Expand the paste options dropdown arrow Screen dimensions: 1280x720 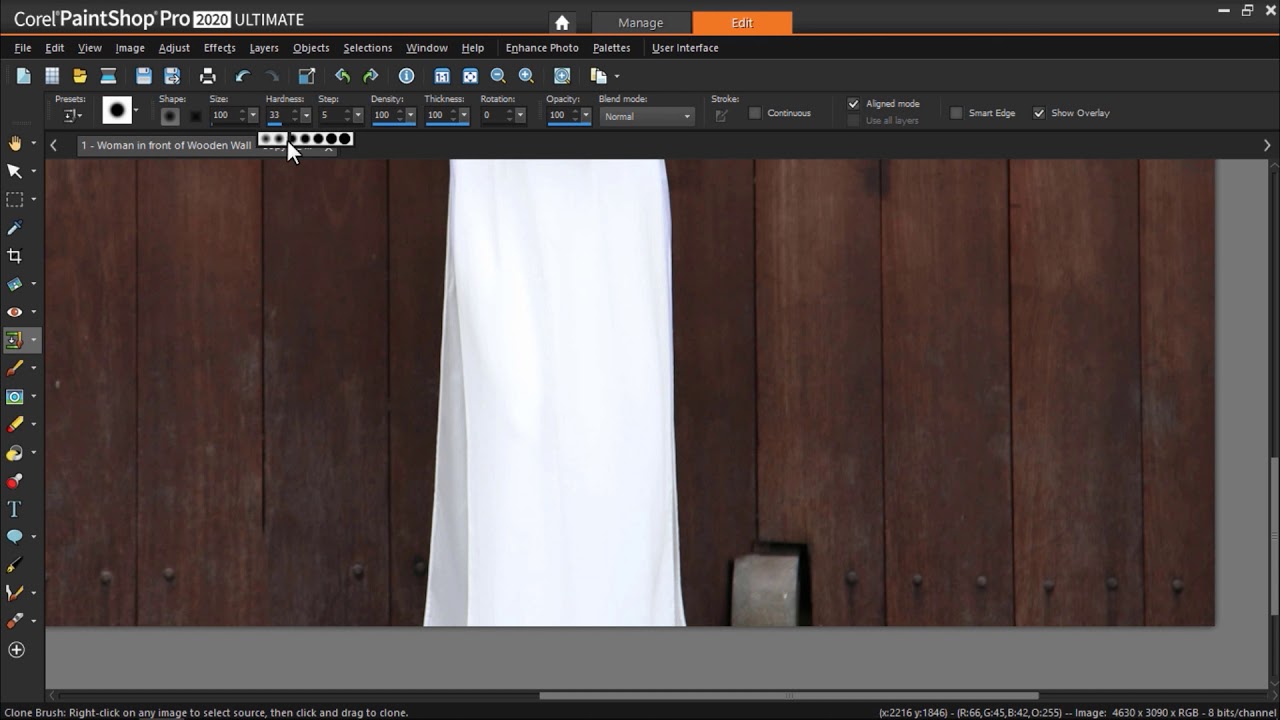[x=617, y=76]
